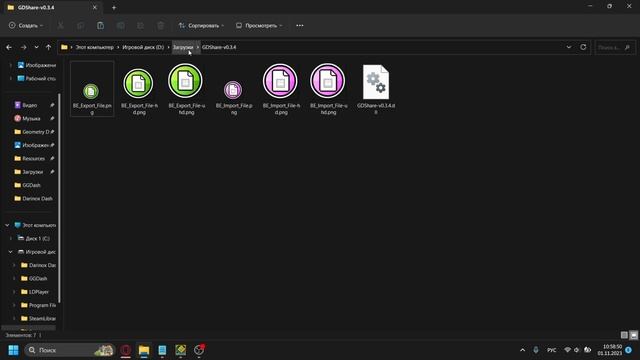Select the BE_Import_File.png file
This screenshot has height=360, width=640.
click(x=233, y=89)
